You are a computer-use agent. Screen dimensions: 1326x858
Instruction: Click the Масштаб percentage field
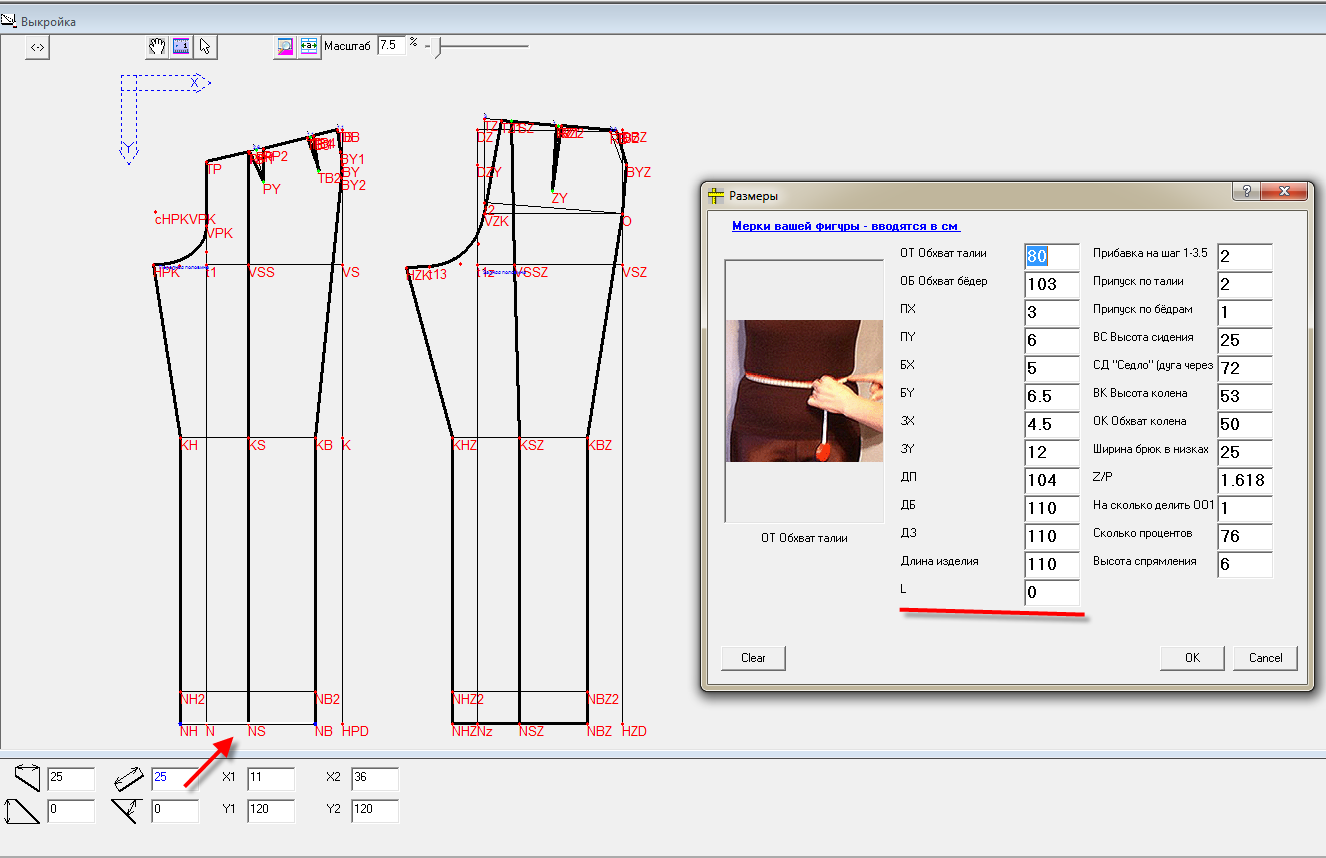point(390,46)
